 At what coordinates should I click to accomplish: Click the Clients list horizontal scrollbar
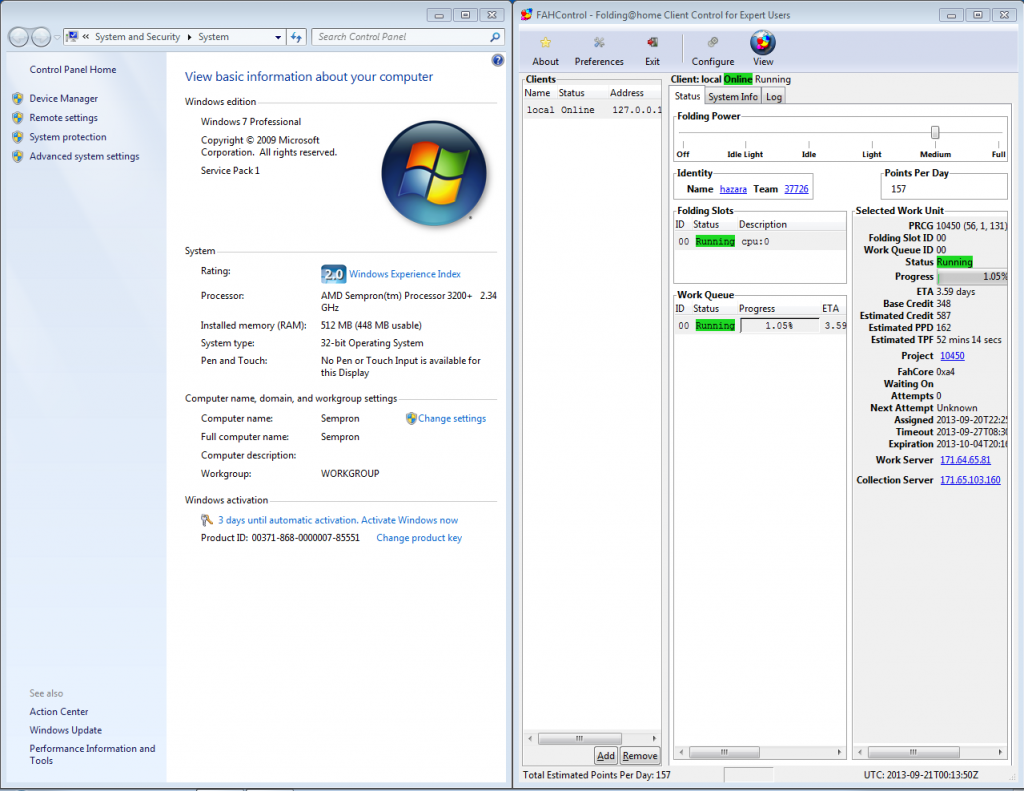[592, 739]
